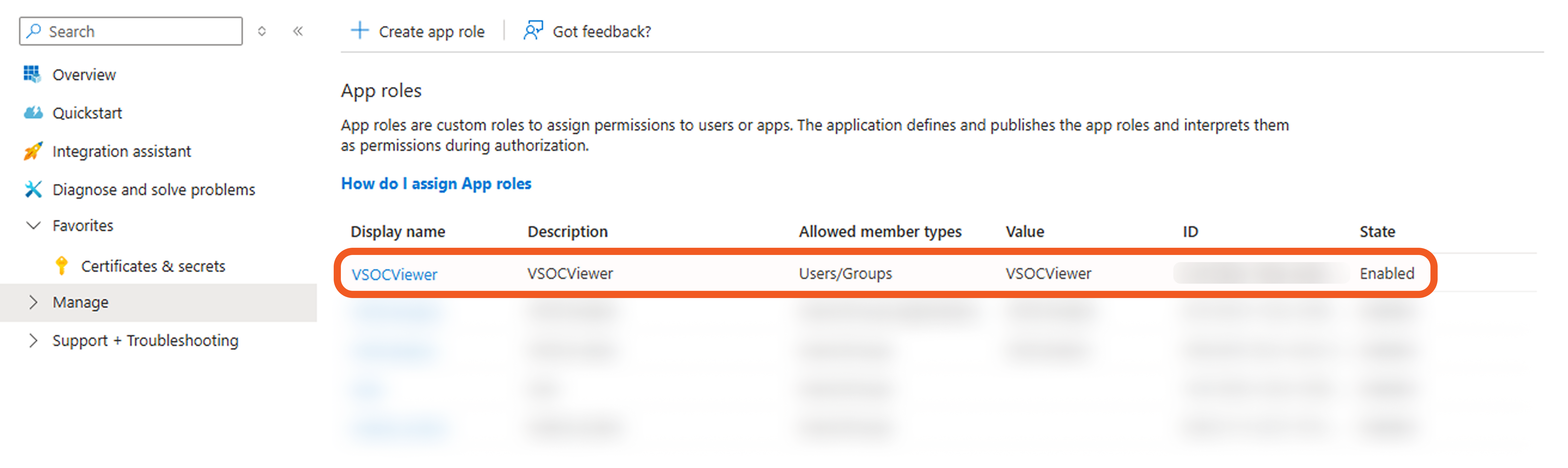The width and height of the screenshot is (1568, 468).
Task: Collapse the Favorites section
Action: click(x=33, y=225)
